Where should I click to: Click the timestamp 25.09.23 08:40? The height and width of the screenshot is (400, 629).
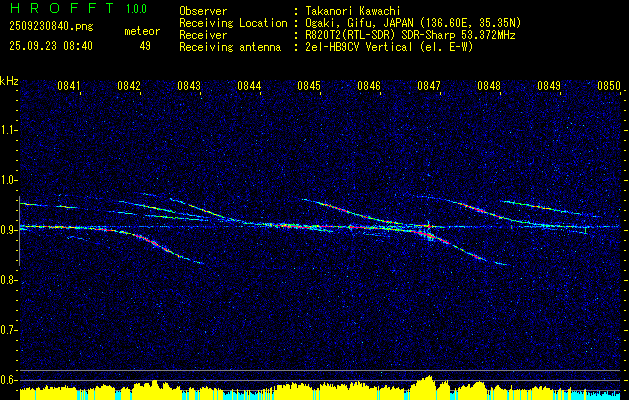tap(51, 46)
